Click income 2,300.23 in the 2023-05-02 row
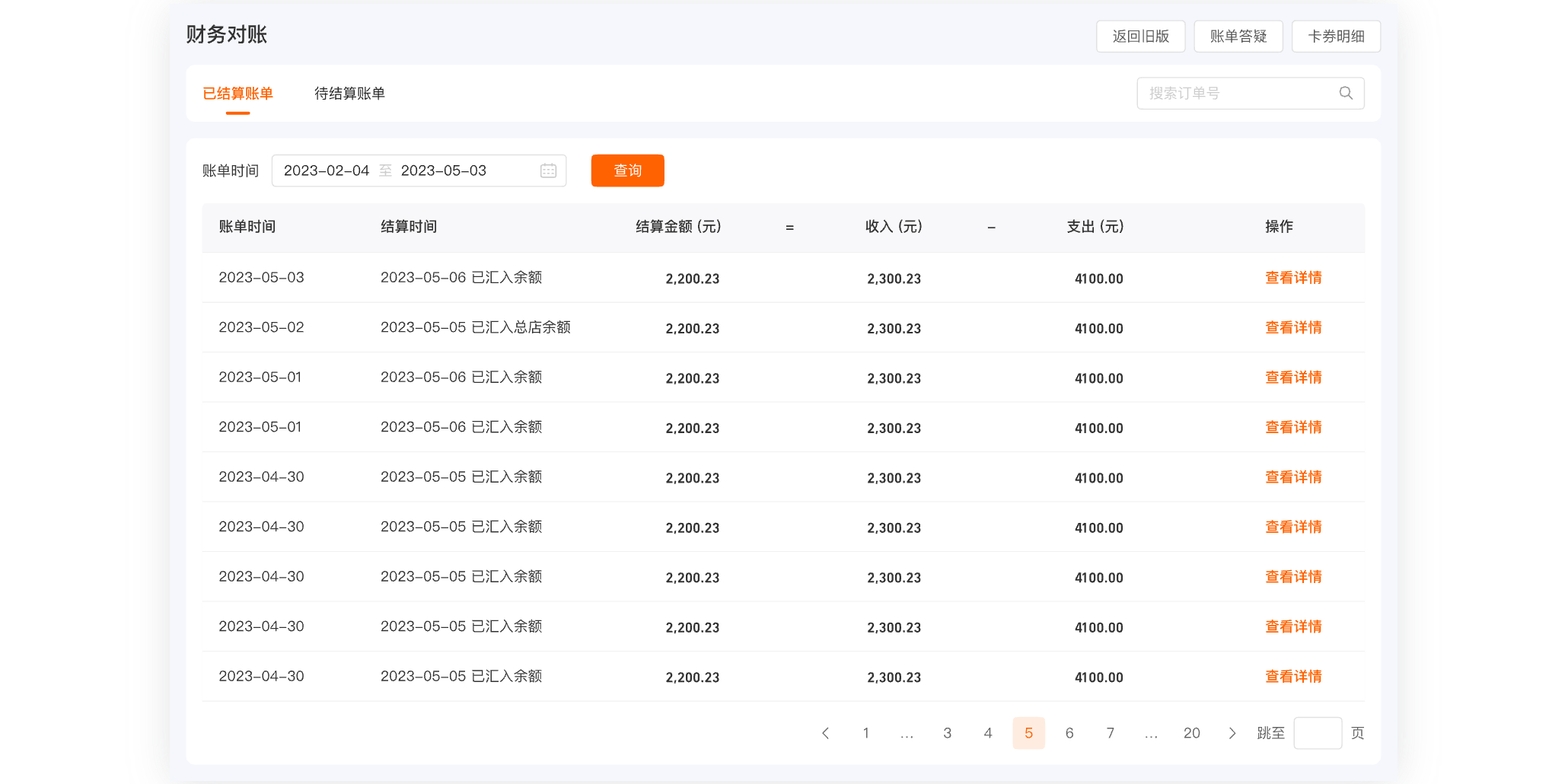 (x=894, y=329)
